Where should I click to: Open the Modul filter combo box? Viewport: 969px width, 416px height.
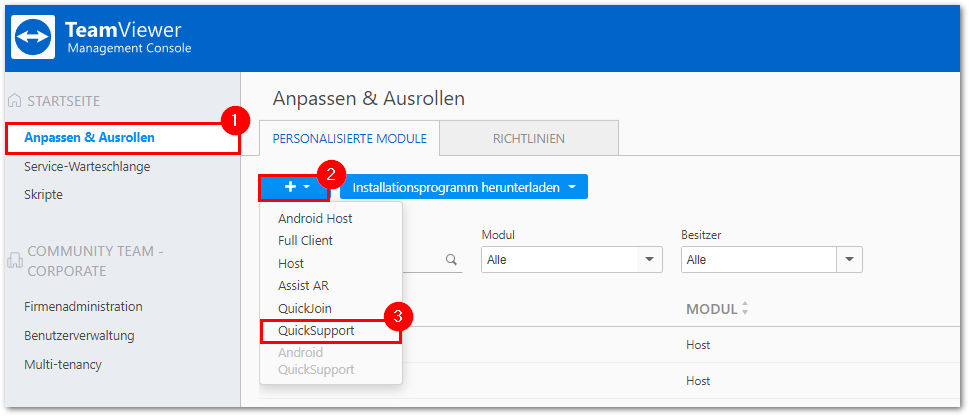click(x=572, y=260)
